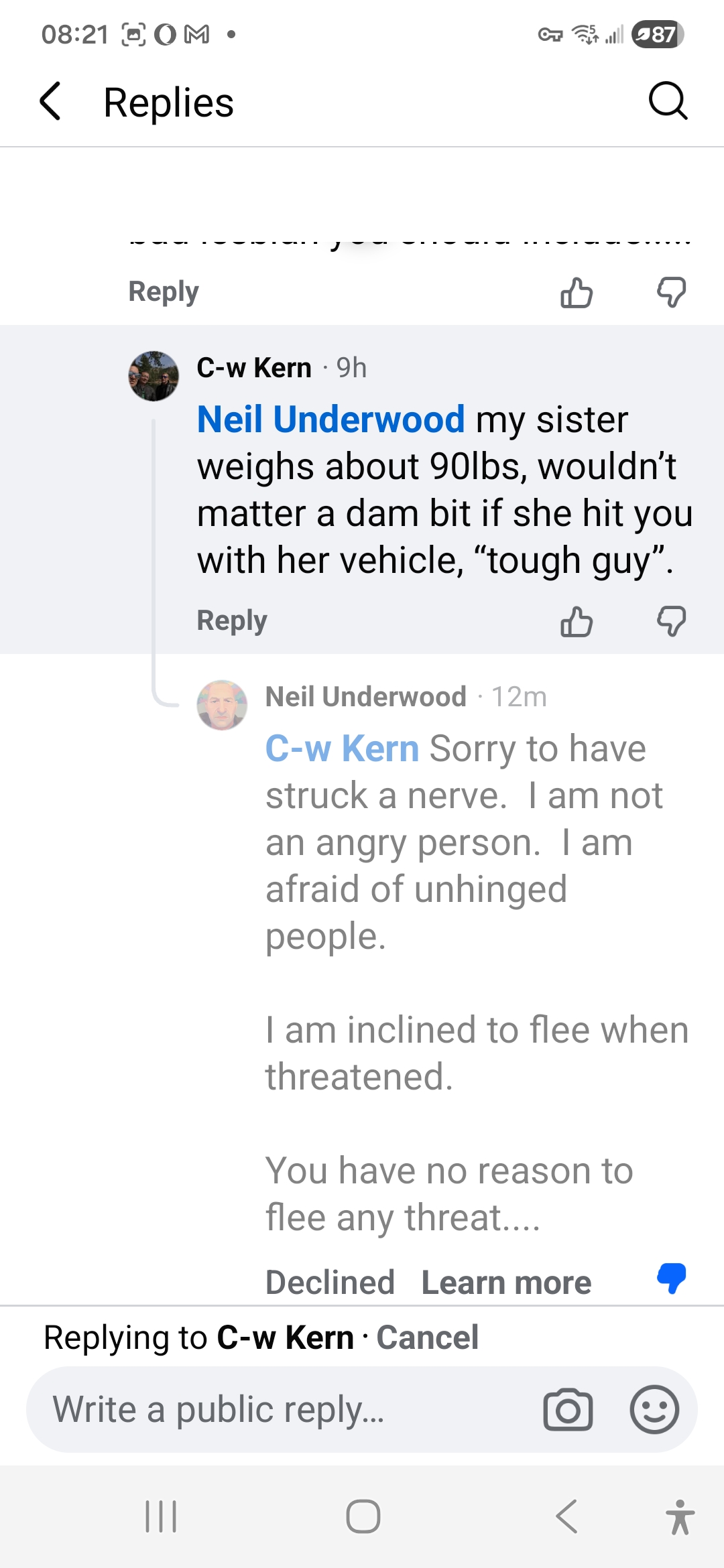Tap the C-w Kern mention in reply
This screenshot has height=1568, width=724.
[x=342, y=748]
